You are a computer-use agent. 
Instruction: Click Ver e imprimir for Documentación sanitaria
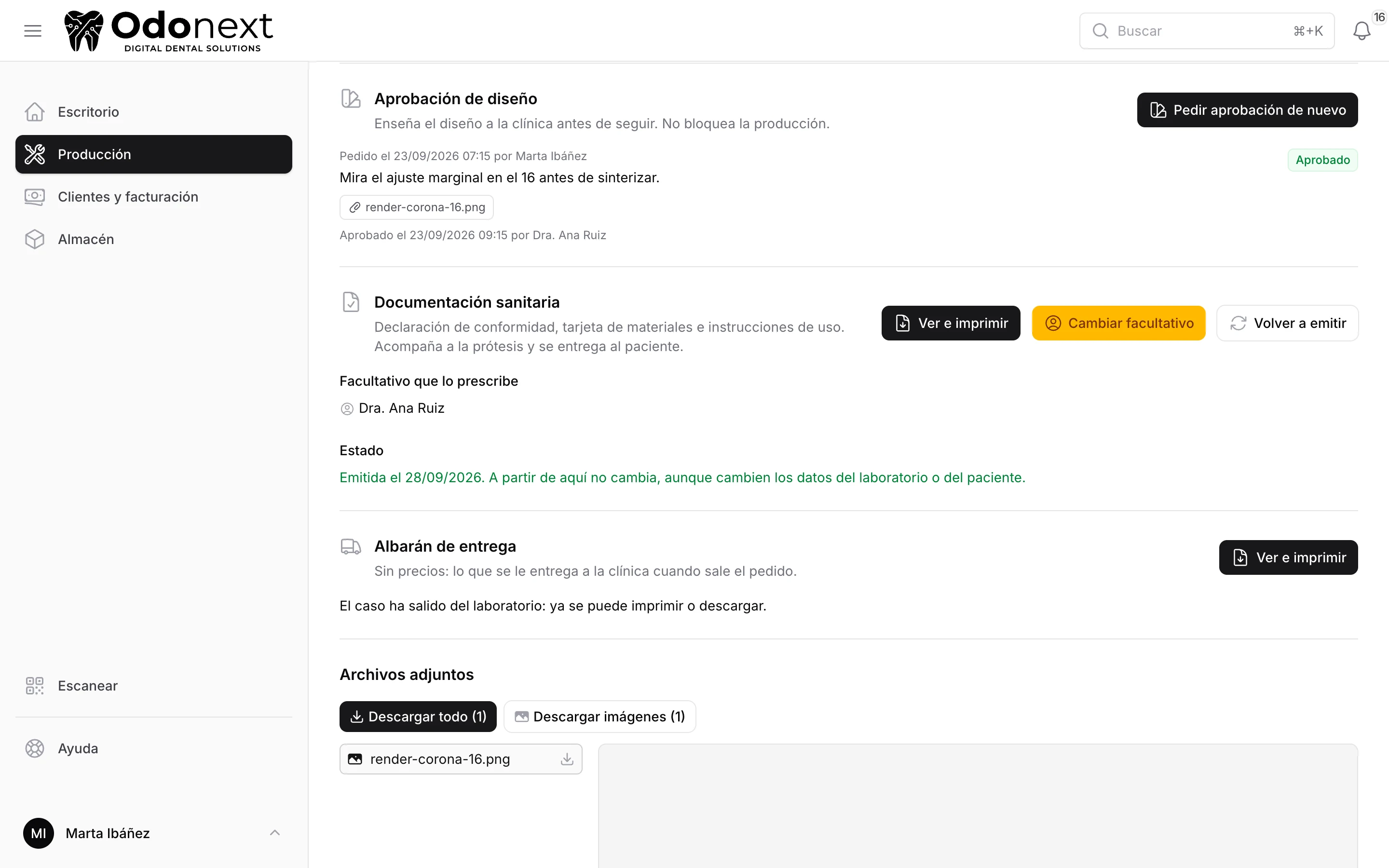[951, 323]
